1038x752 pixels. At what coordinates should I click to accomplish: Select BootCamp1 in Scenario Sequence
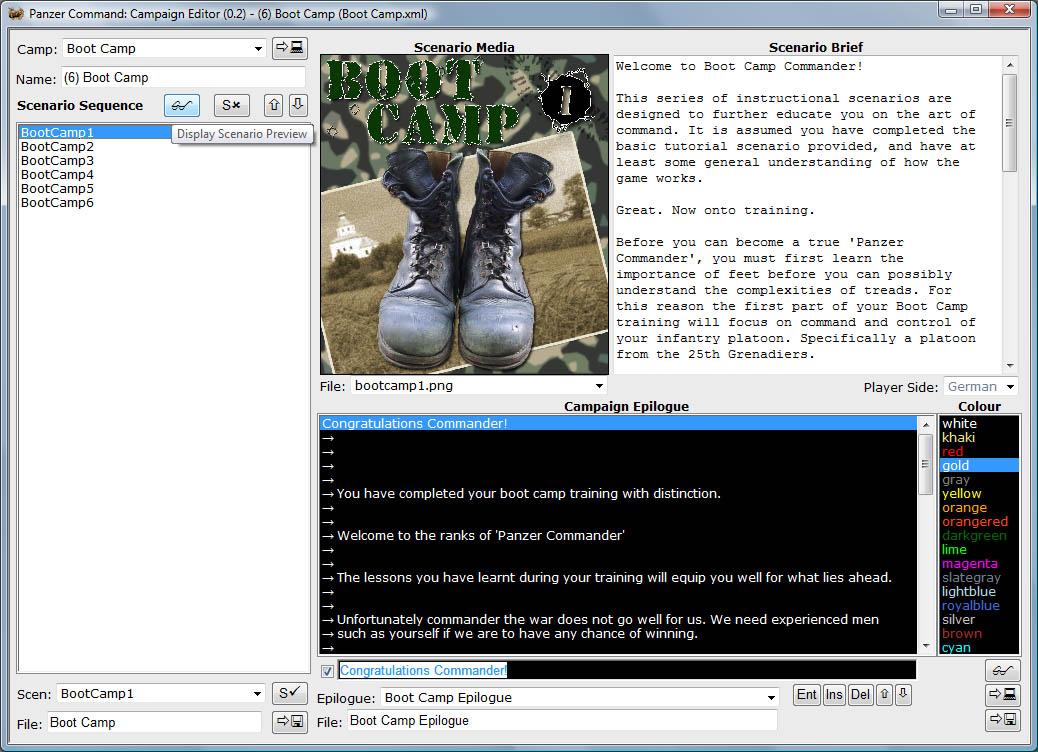[95, 132]
